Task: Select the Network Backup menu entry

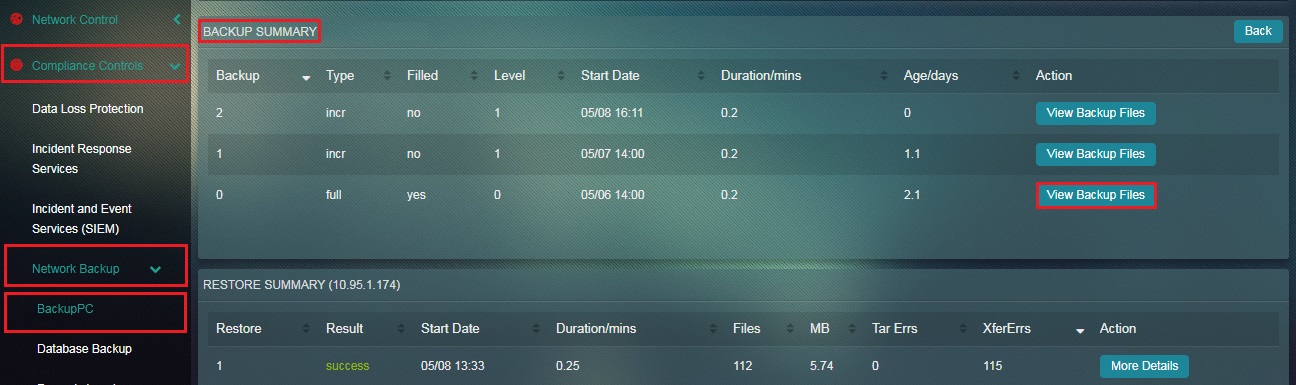Action: click(76, 269)
